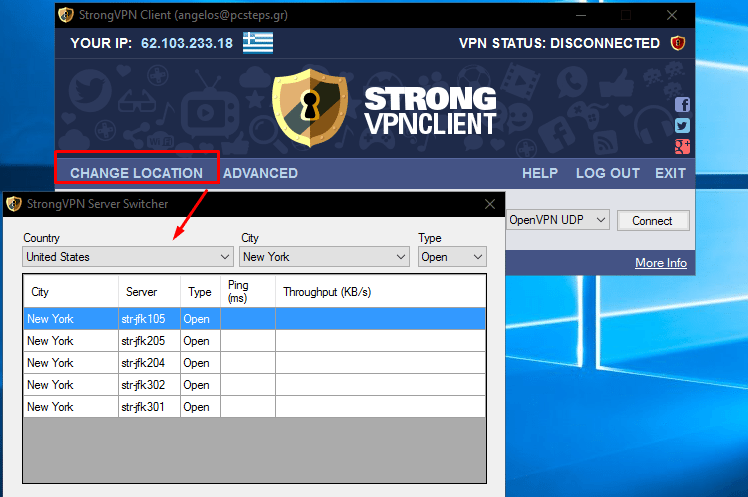Open the HELP menu
This screenshot has width=748, height=497.
pos(540,173)
